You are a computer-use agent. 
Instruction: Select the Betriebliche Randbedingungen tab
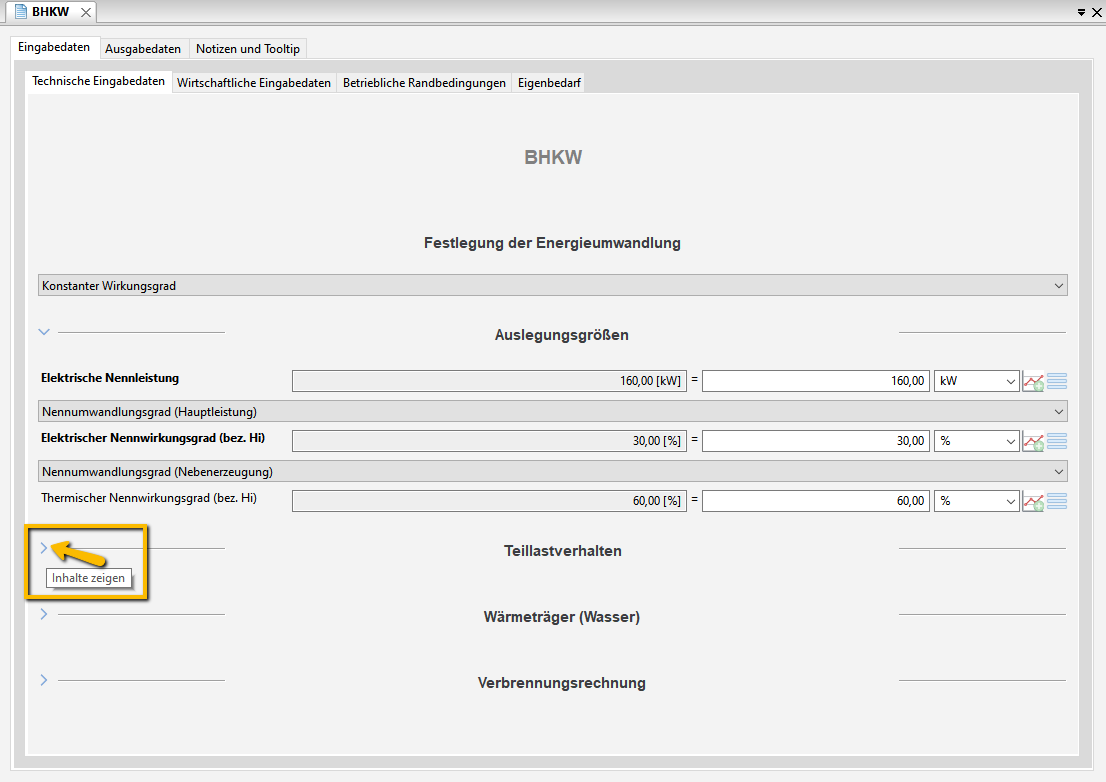pos(424,83)
